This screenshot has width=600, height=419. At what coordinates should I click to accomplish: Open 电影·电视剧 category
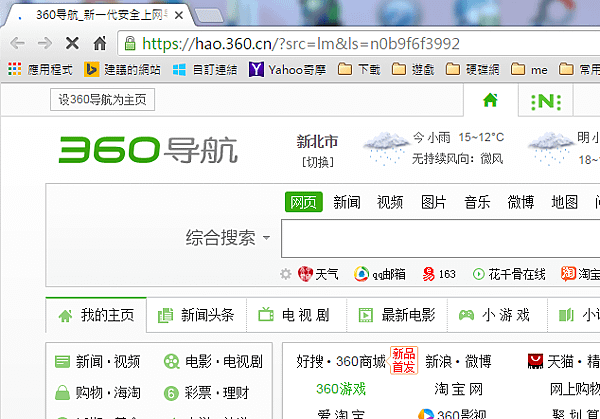pos(213,362)
